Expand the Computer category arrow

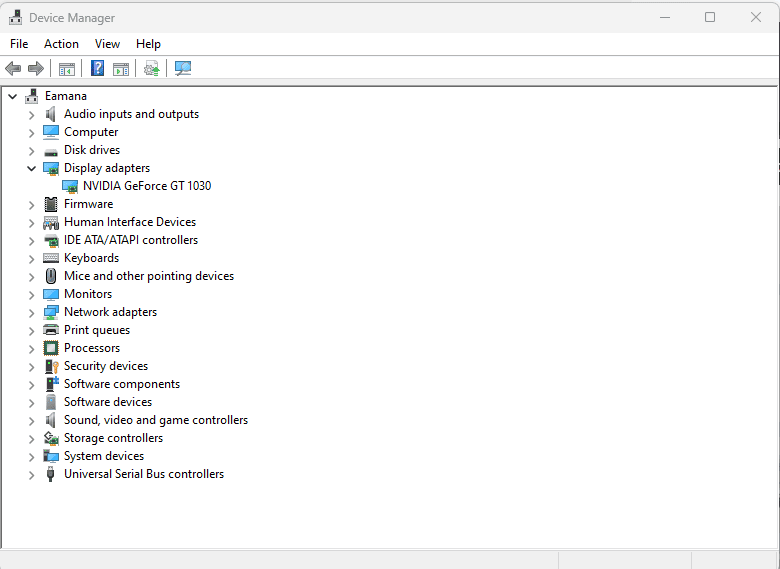(31, 133)
